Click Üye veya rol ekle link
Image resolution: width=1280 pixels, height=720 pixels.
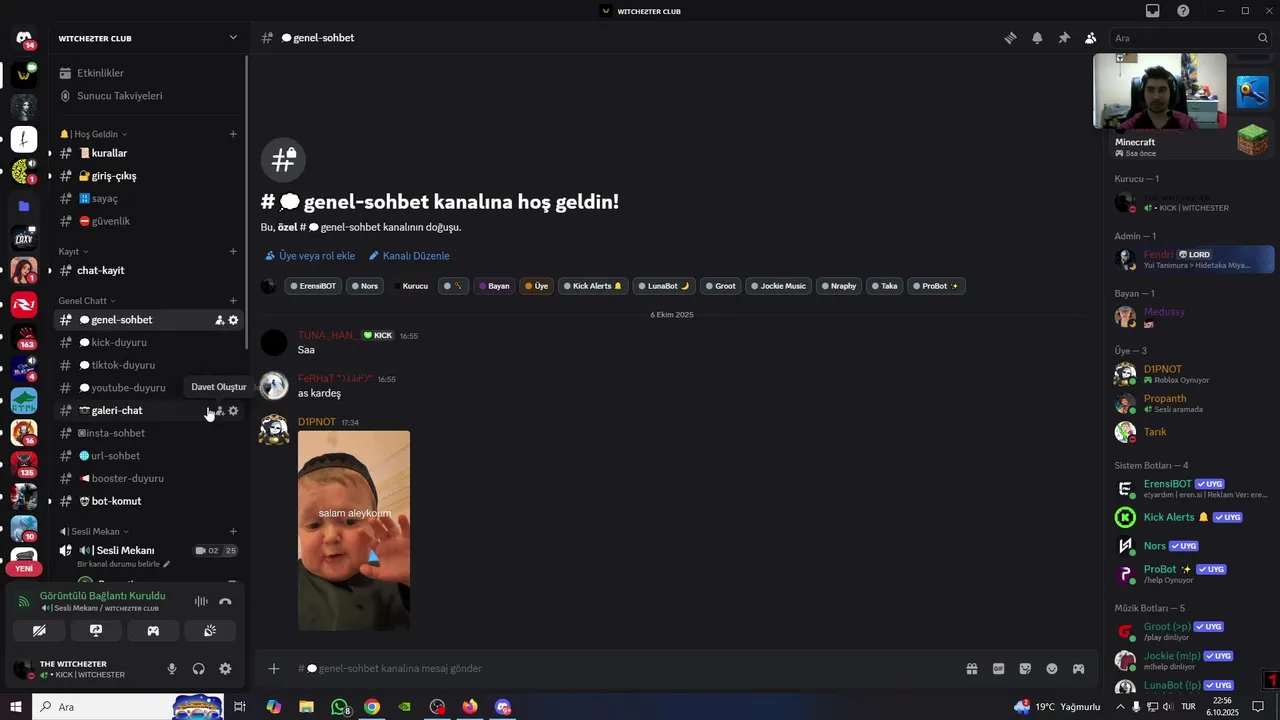[x=310, y=256]
